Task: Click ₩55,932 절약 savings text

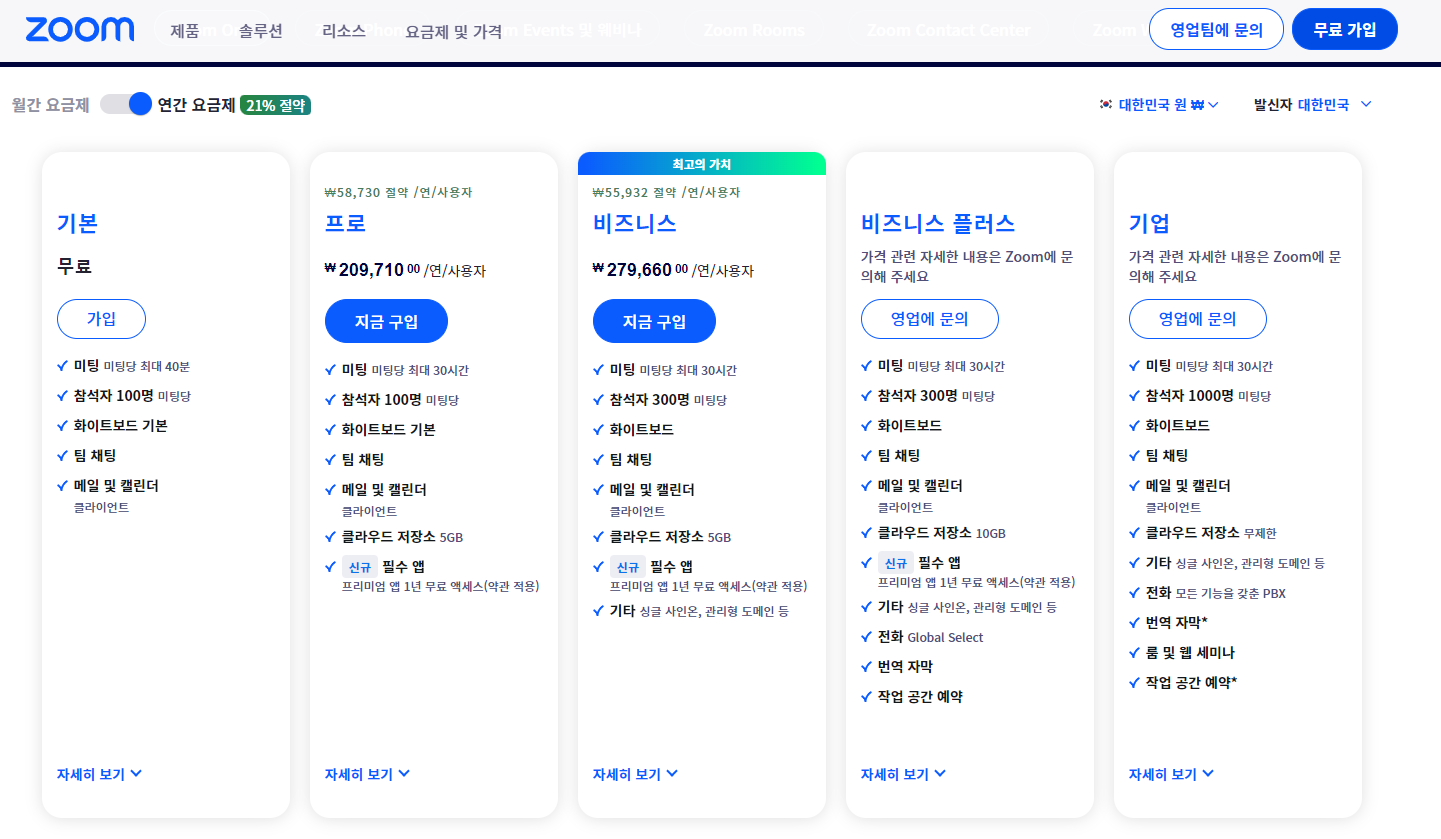Action: 667,192
